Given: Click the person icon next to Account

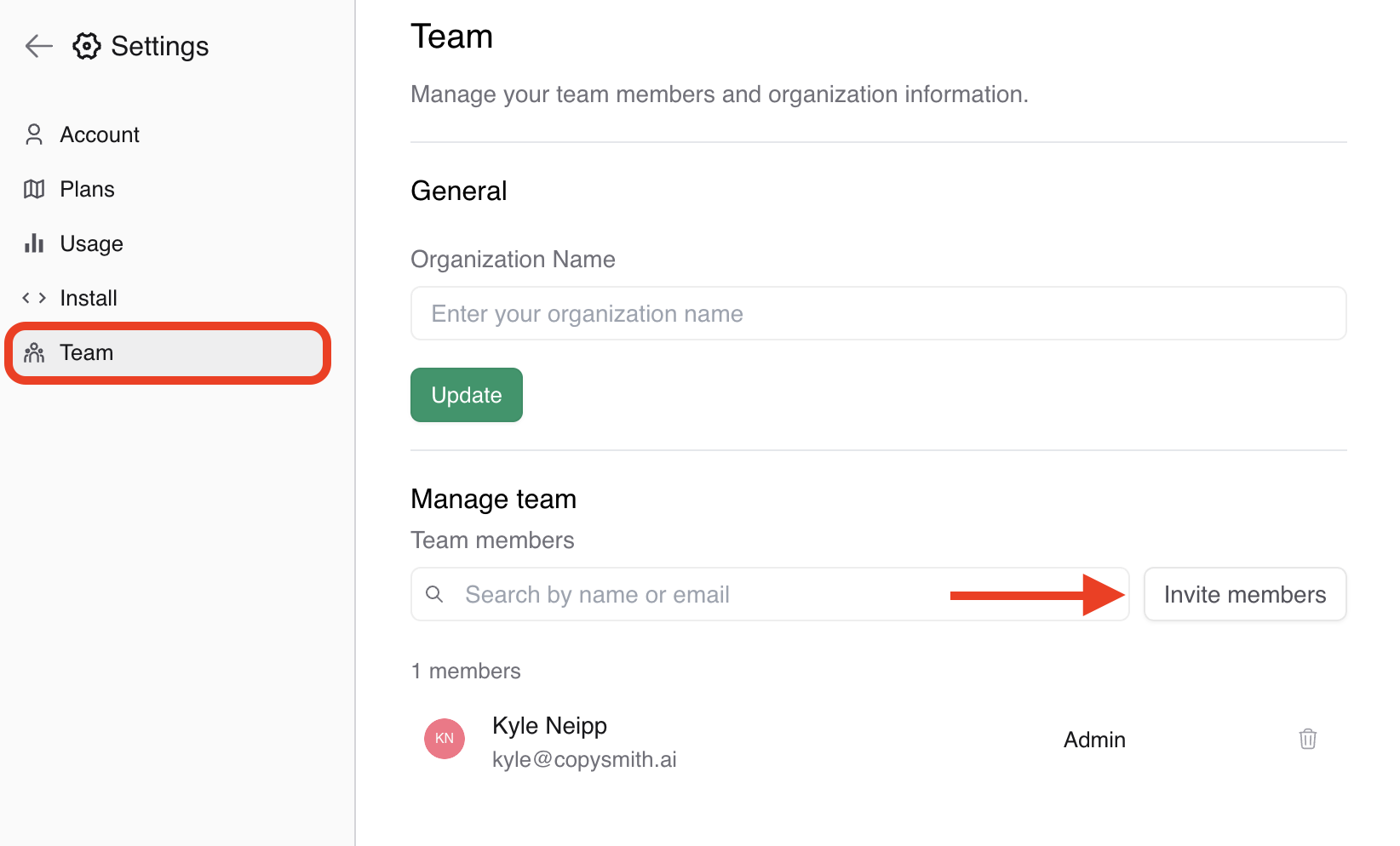Looking at the screenshot, I should coord(34,134).
